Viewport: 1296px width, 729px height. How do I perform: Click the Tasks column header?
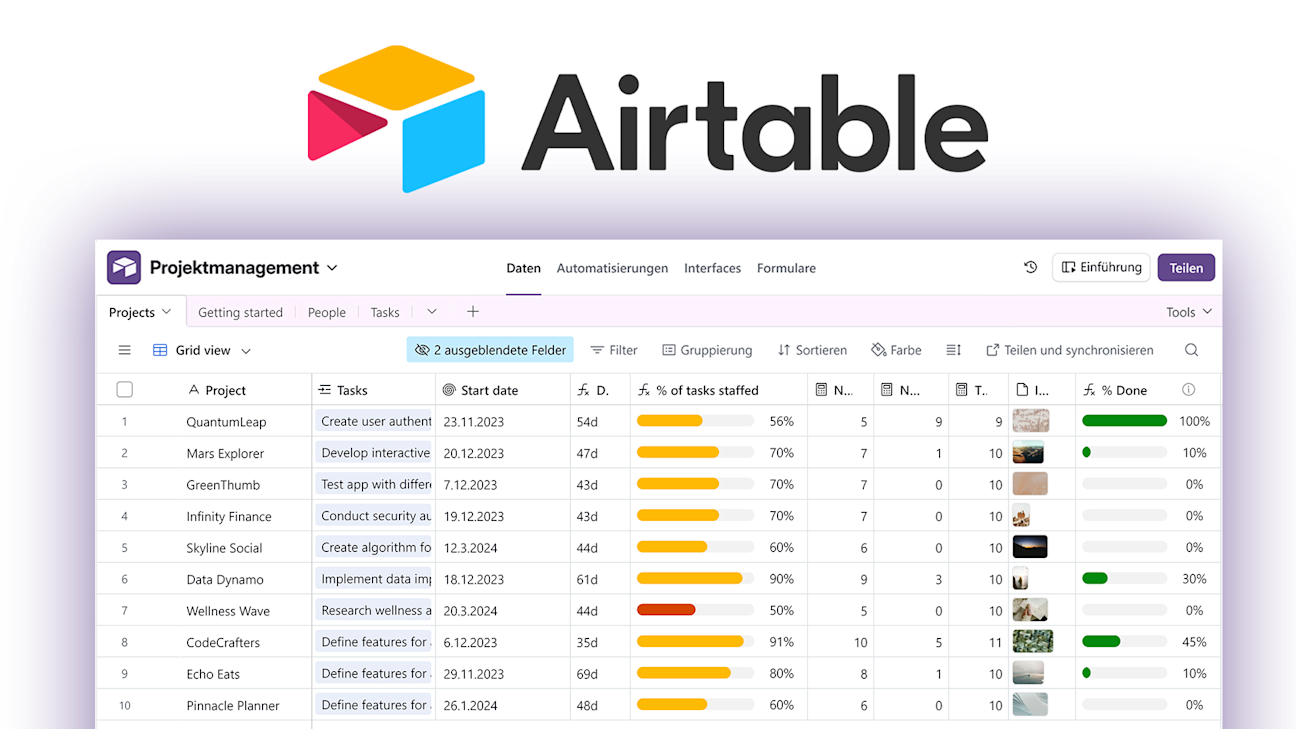point(373,390)
